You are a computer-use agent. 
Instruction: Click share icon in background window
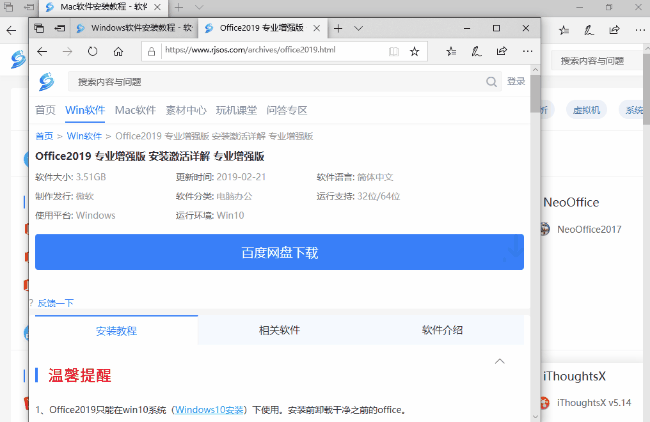614,30
